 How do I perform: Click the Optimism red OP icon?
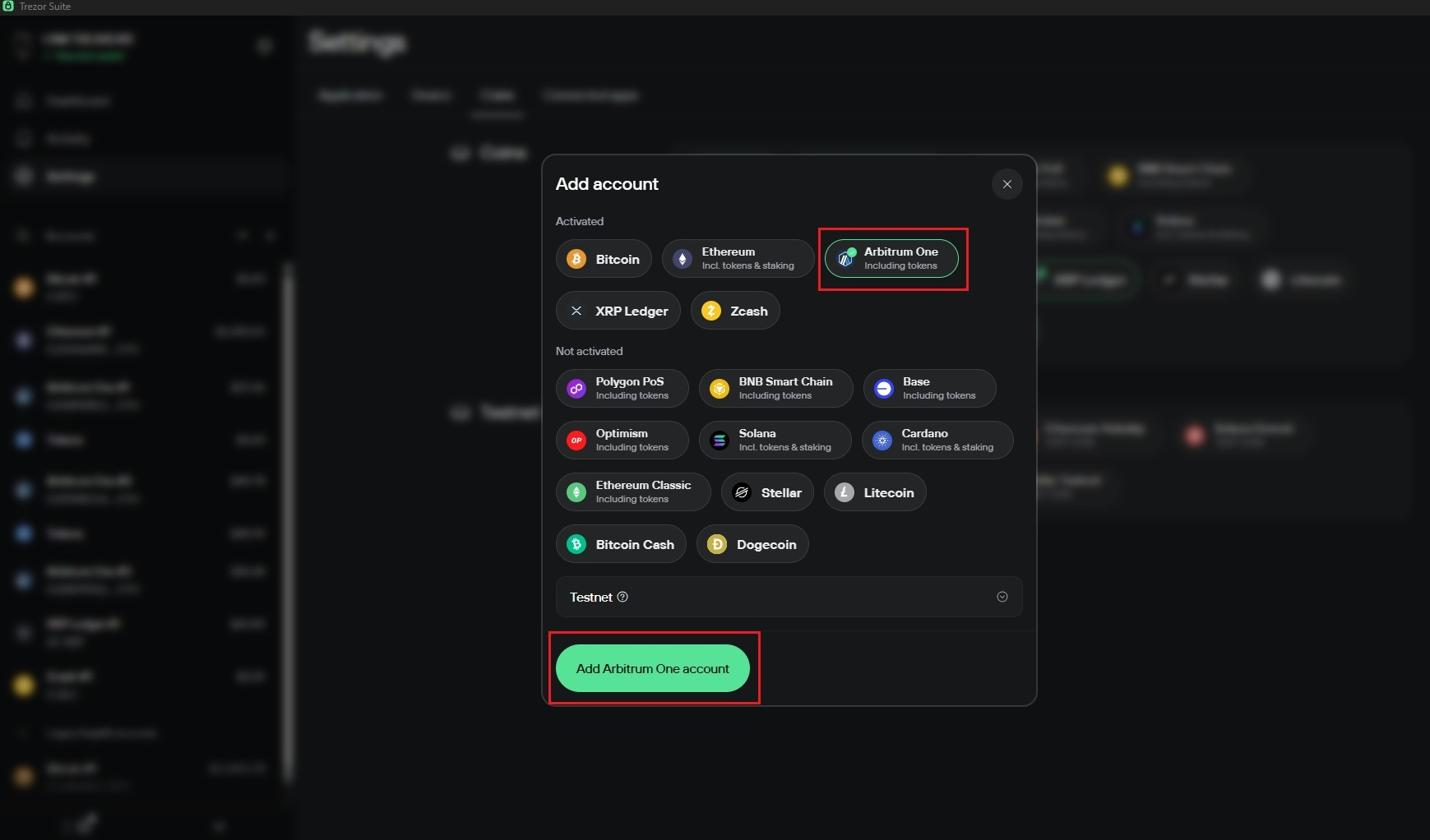[x=576, y=440]
